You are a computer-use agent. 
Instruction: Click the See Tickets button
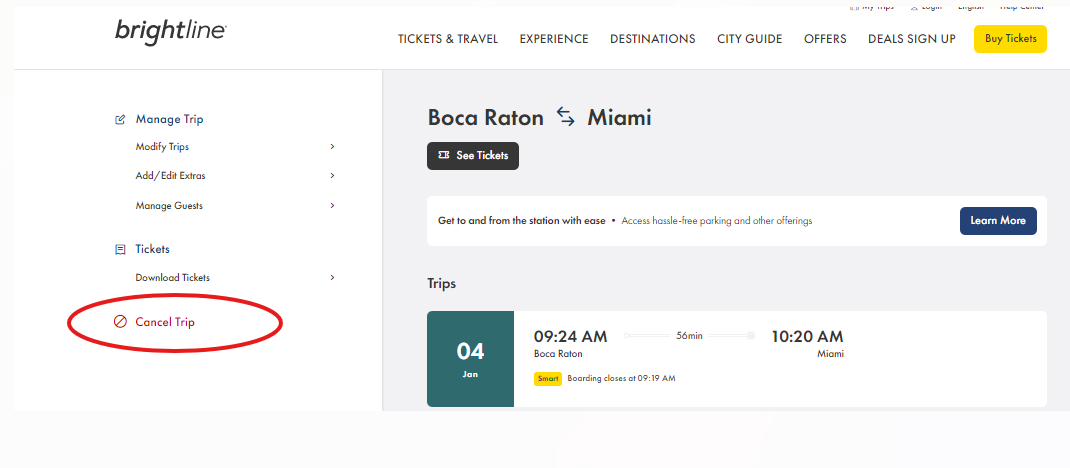click(473, 156)
